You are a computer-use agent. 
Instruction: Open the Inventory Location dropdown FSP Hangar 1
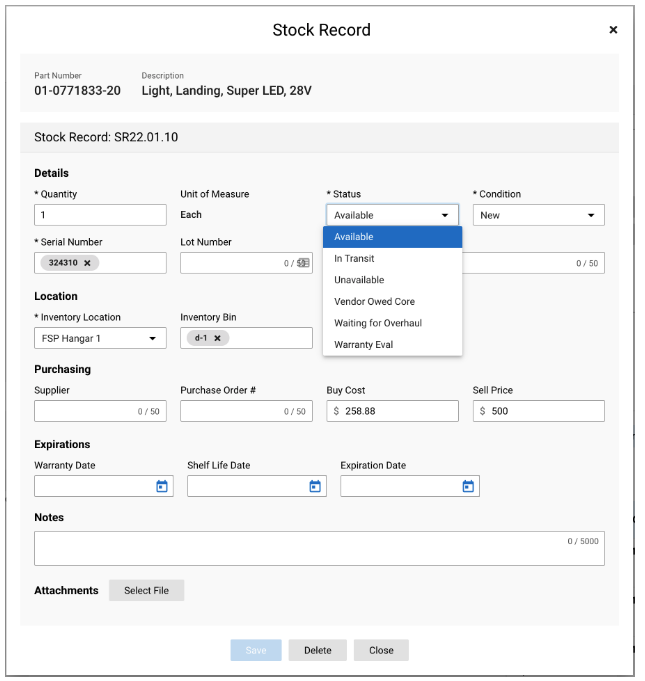coord(100,338)
